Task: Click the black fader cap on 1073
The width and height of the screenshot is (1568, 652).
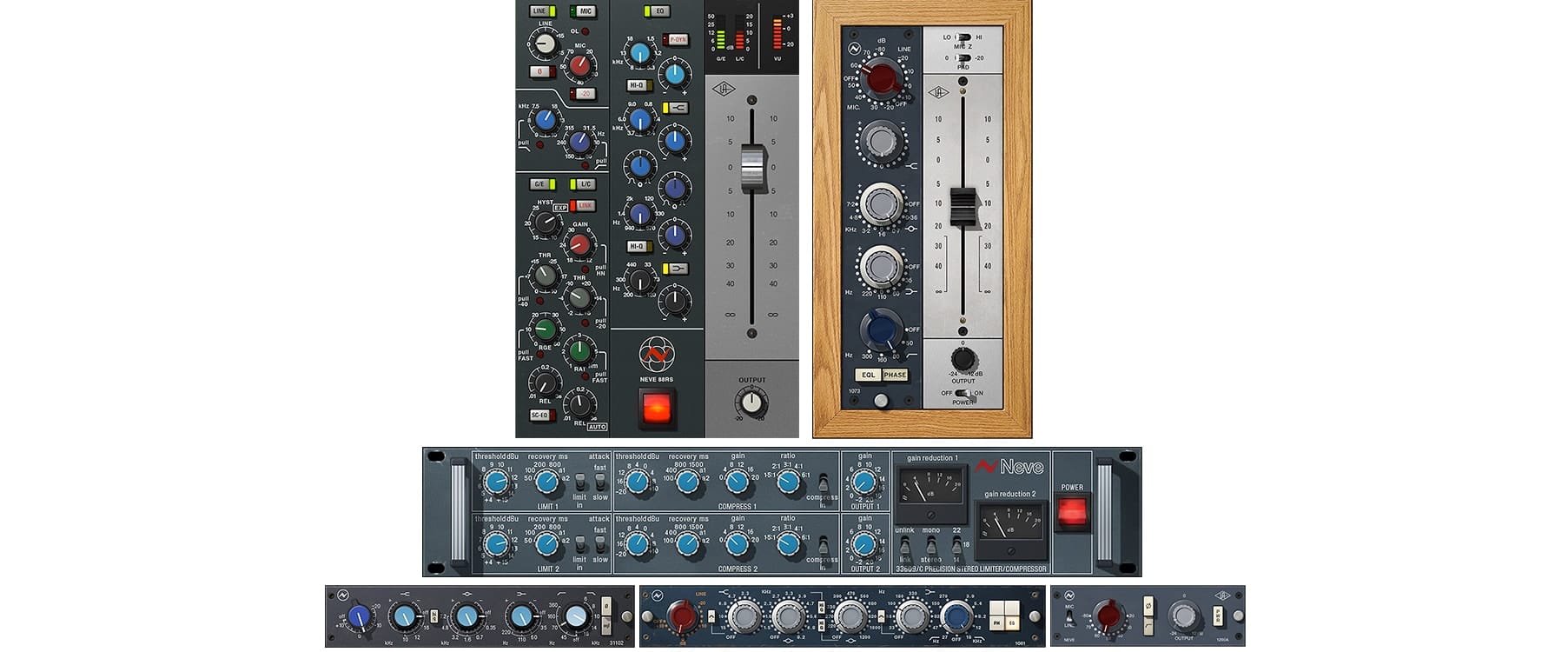Action: [963, 207]
